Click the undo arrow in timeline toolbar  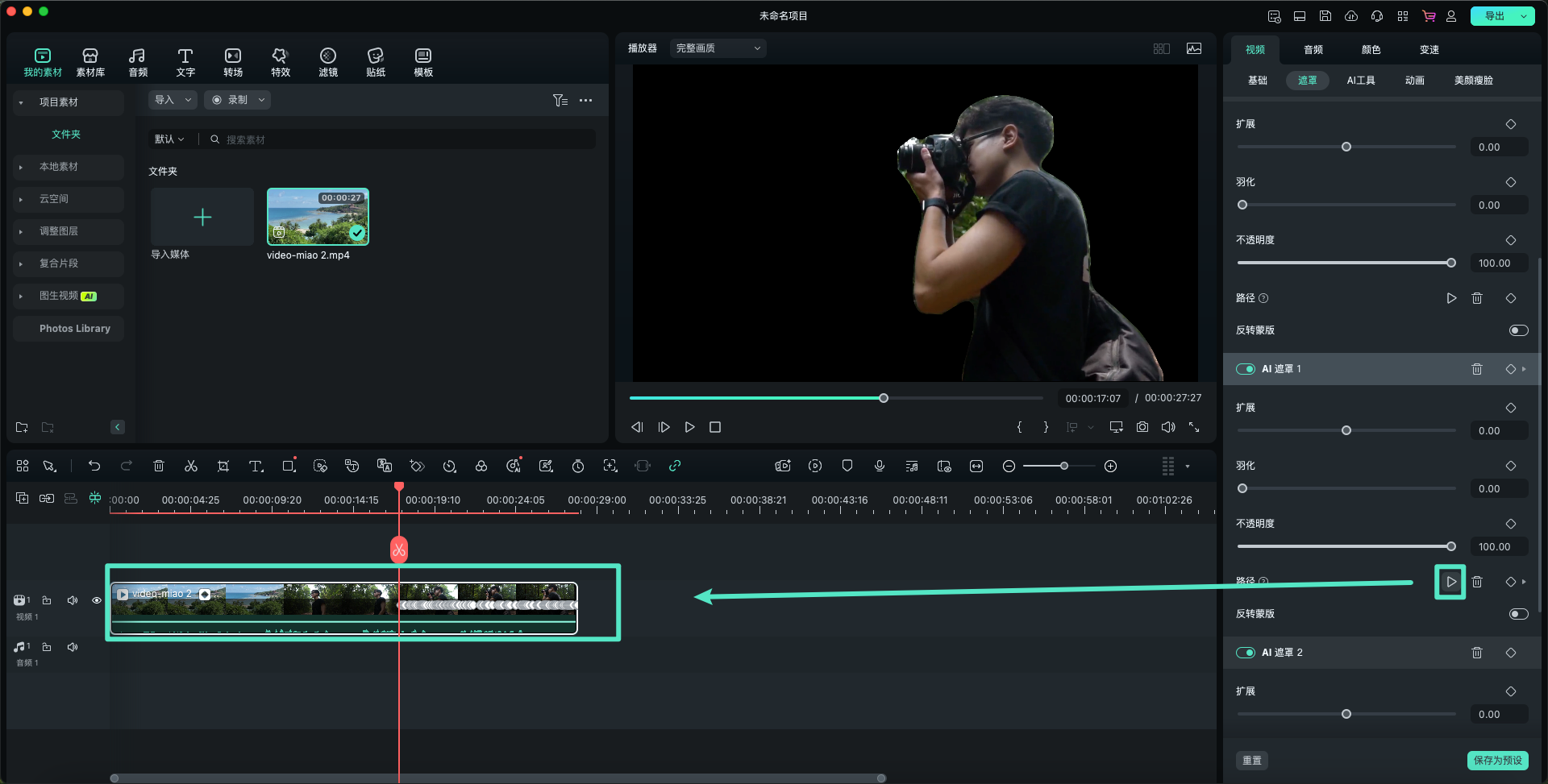94,466
